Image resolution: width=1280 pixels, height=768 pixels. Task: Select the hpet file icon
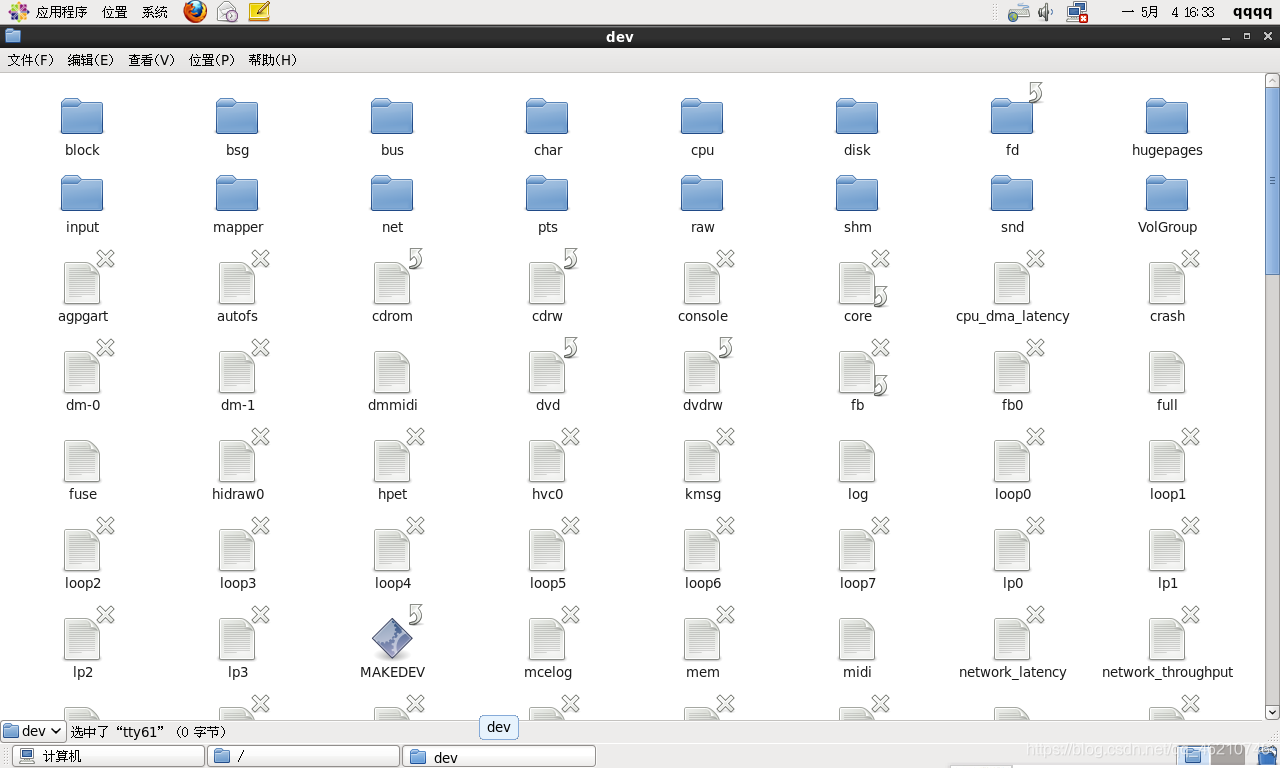(x=392, y=461)
